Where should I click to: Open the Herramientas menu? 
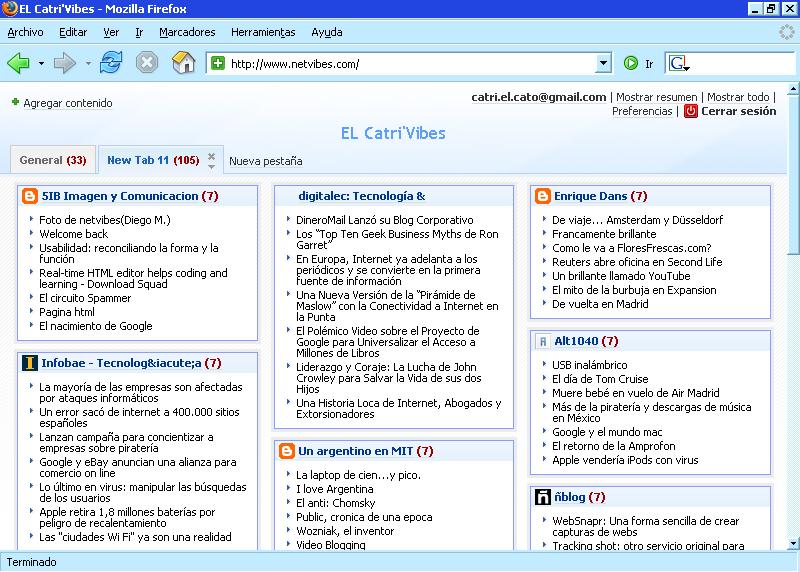[263, 32]
